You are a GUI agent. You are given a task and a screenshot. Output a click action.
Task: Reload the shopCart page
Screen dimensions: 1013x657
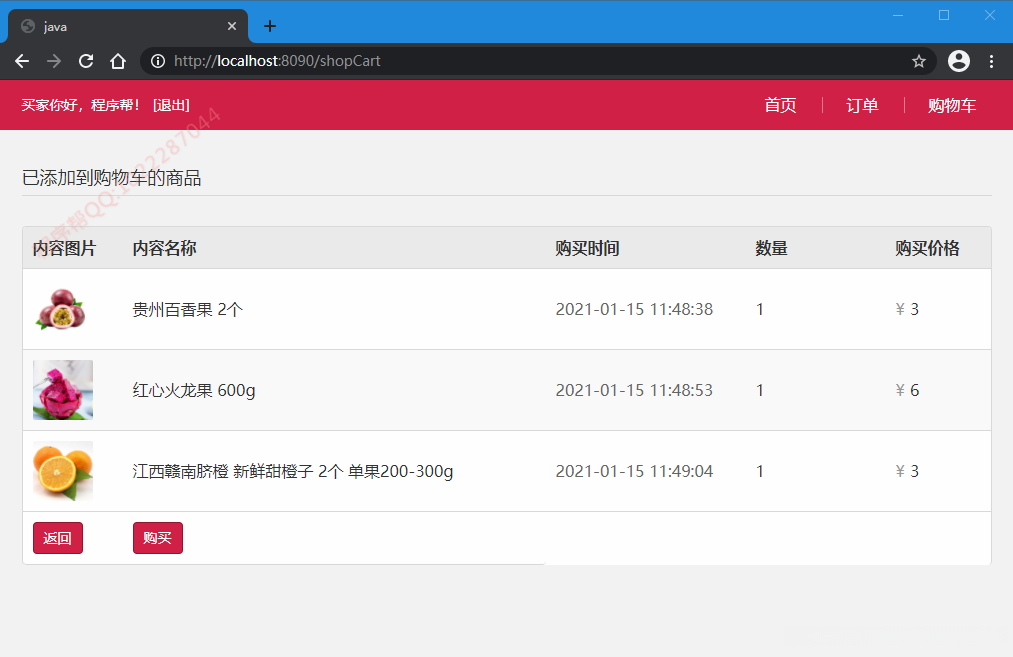(86, 61)
